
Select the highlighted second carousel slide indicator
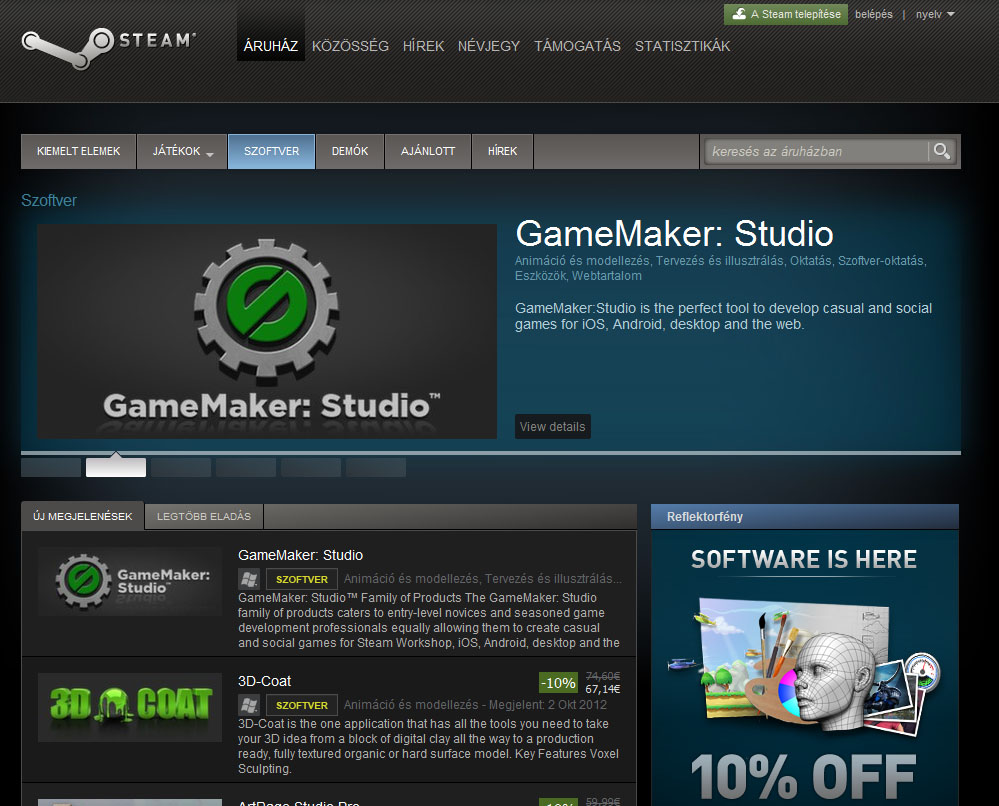pos(116,467)
